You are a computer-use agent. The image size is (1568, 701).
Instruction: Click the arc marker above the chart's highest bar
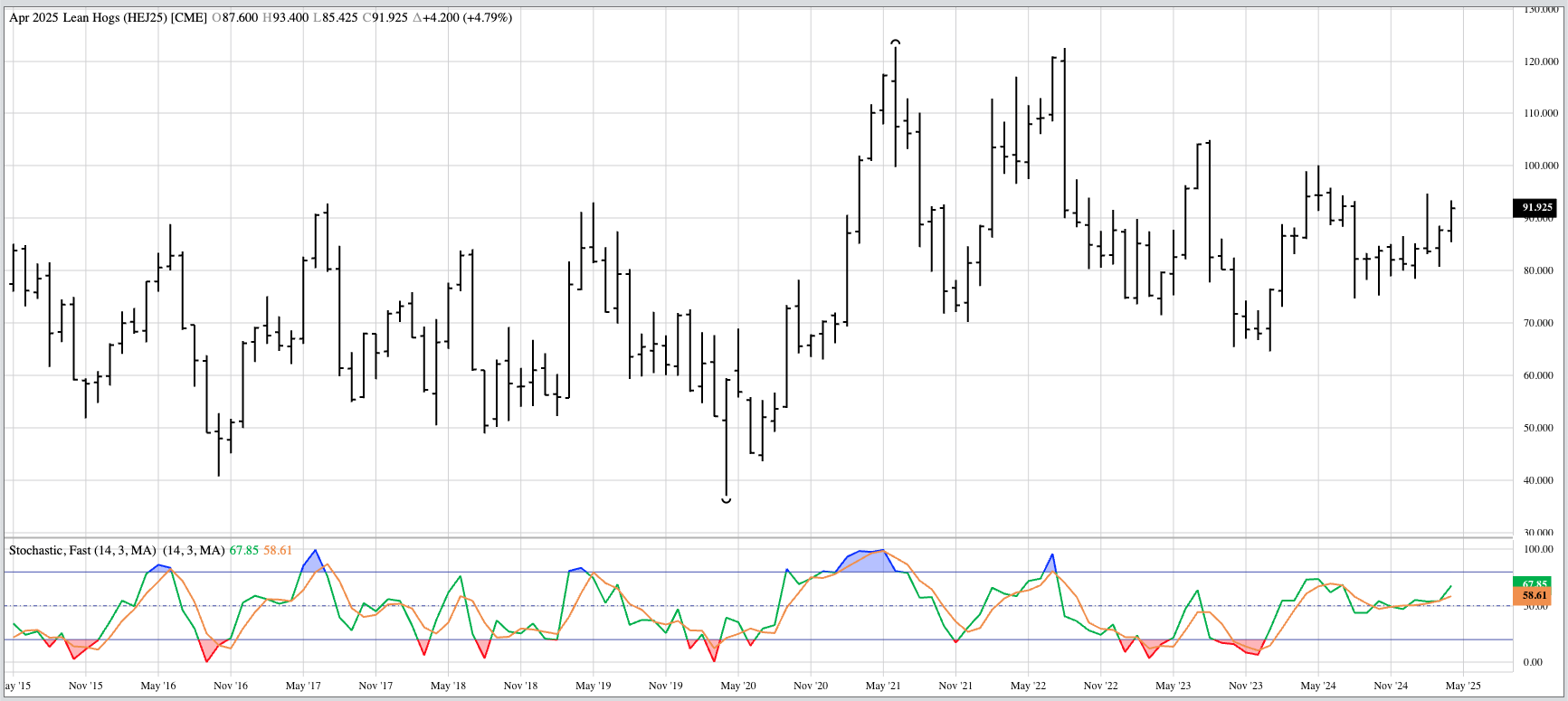(x=896, y=42)
